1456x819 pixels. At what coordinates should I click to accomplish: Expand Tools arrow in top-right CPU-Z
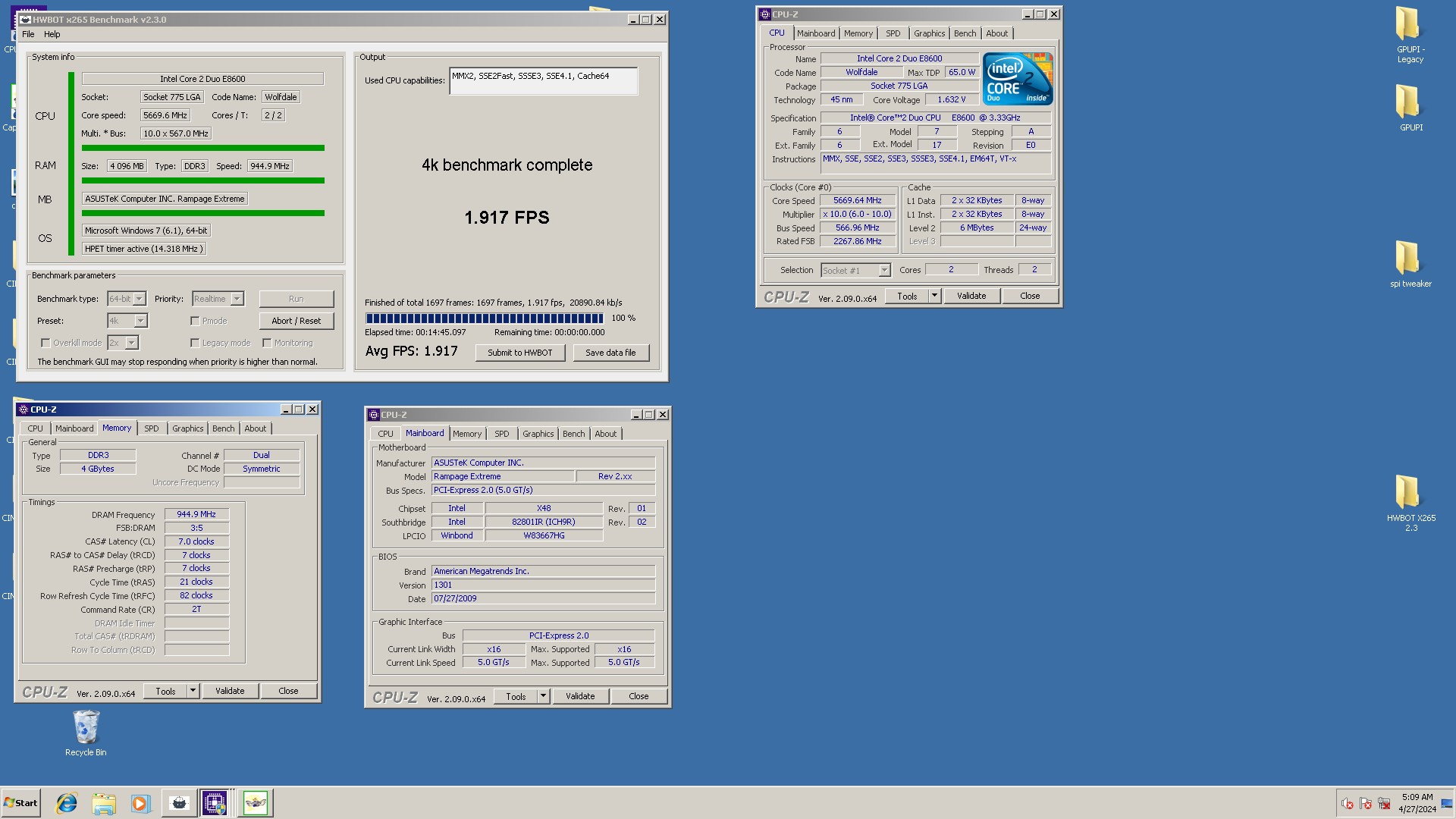pyautogui.click(x=934, y=297)
